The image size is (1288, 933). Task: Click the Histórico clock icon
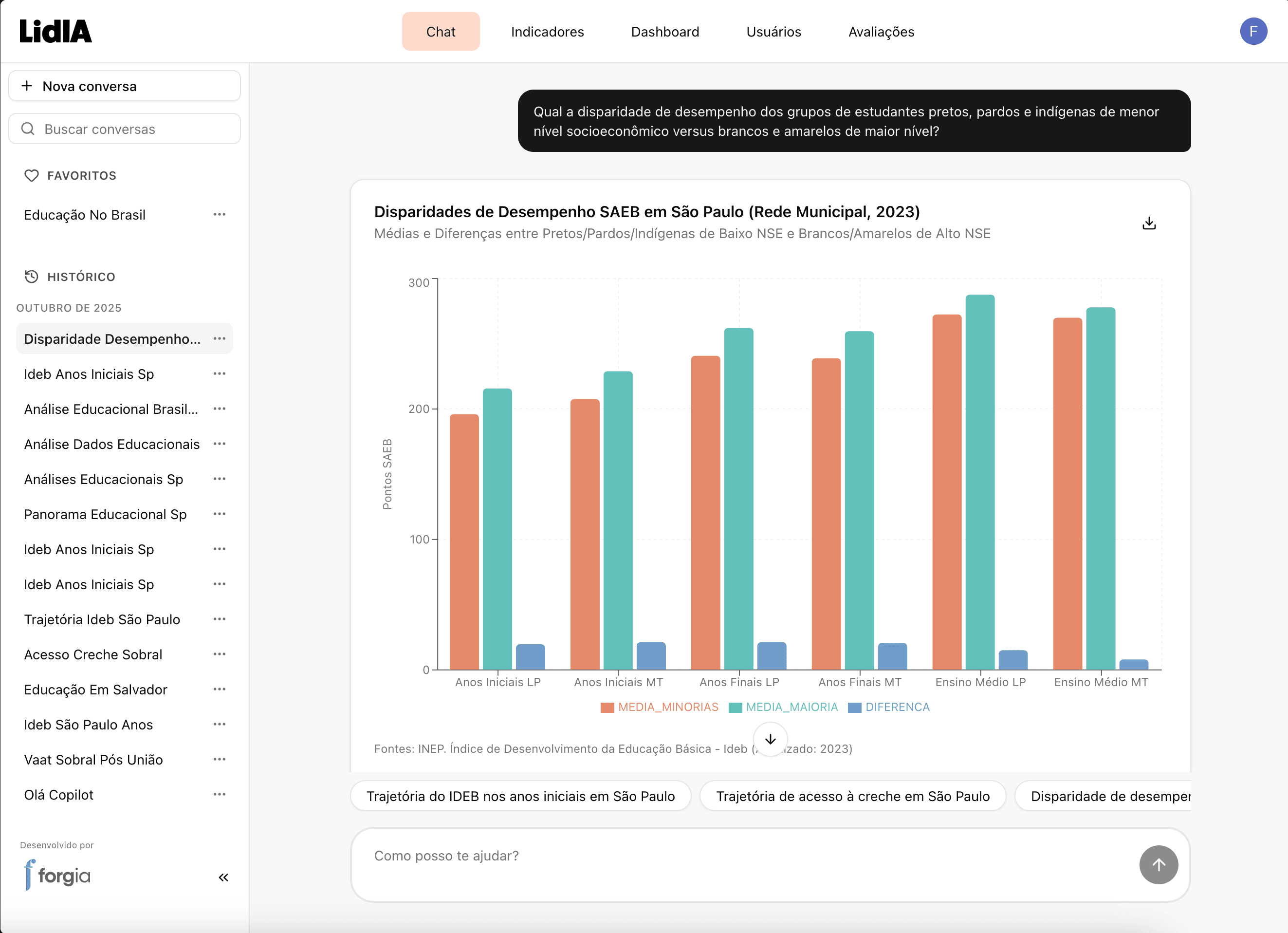tap(31, 276)
